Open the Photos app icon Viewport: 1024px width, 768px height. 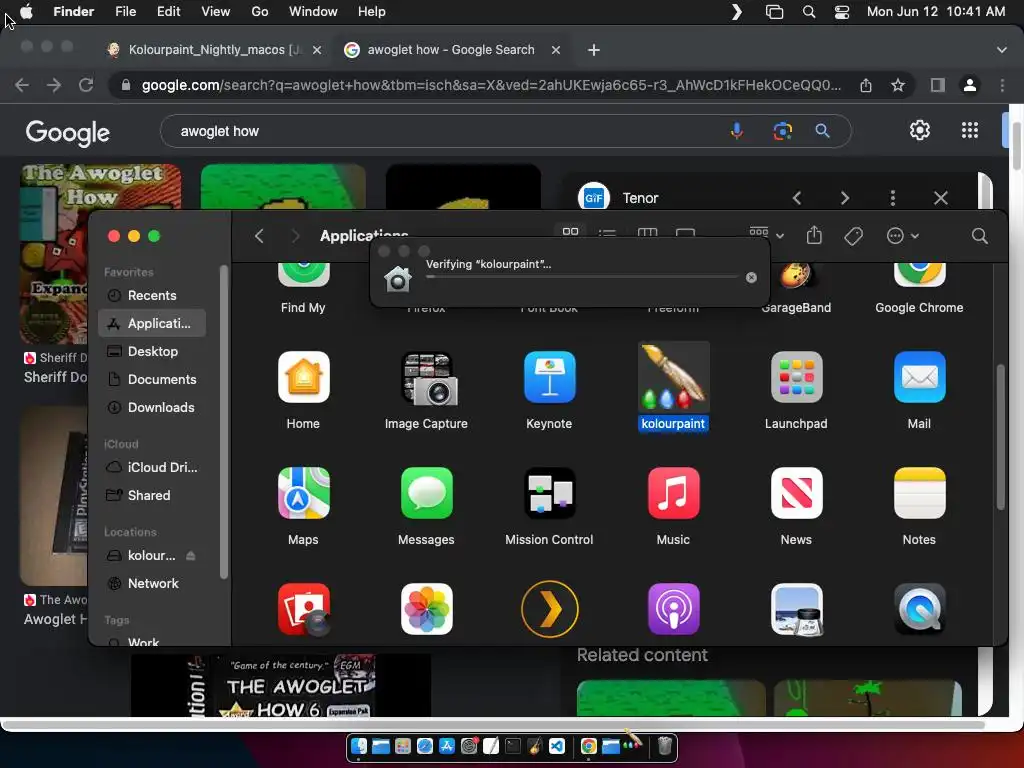pyautogui.click(x=426, y=609)
